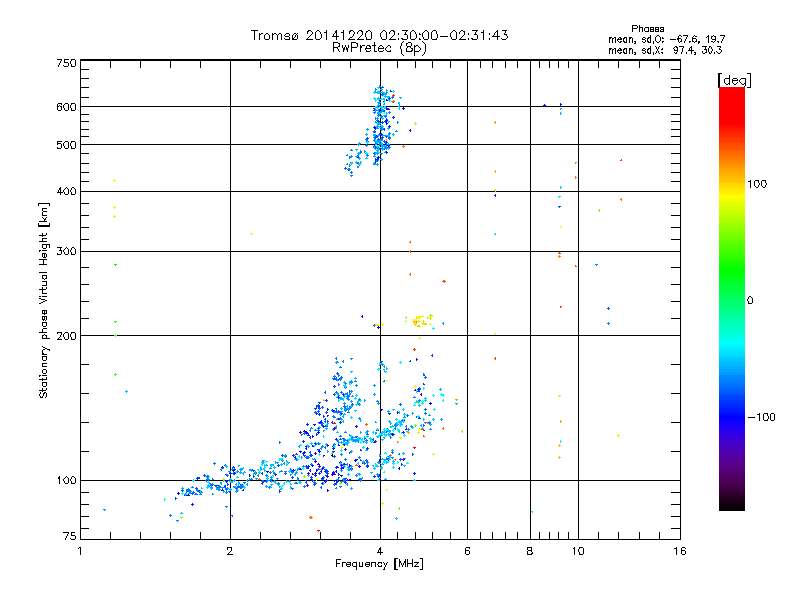
Task: Click the plot title 'Tromsø 20141220 02:30:00-02:31:43'
Action: click(x=379, y=35)
